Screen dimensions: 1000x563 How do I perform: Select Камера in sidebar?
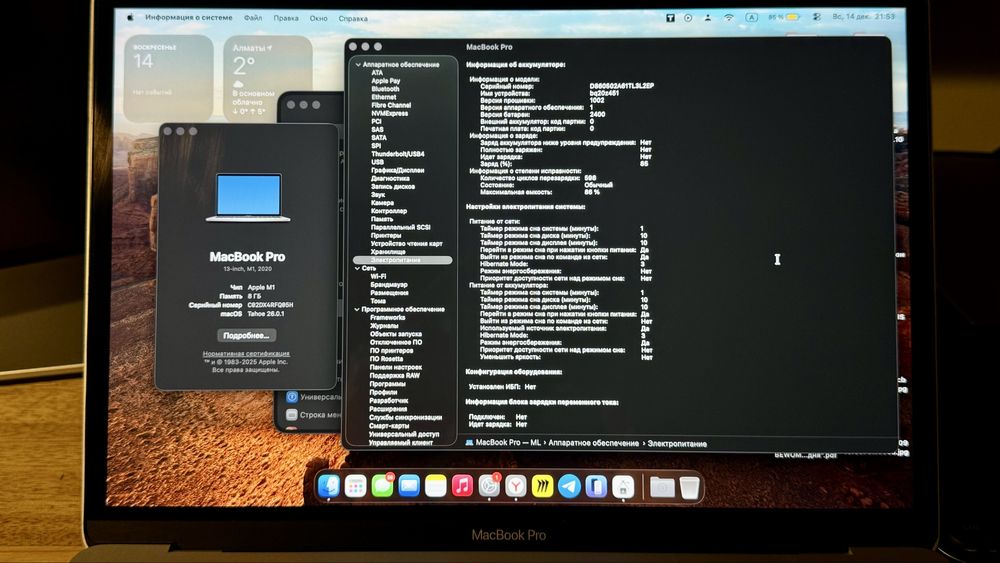click(x=382, y=203)
